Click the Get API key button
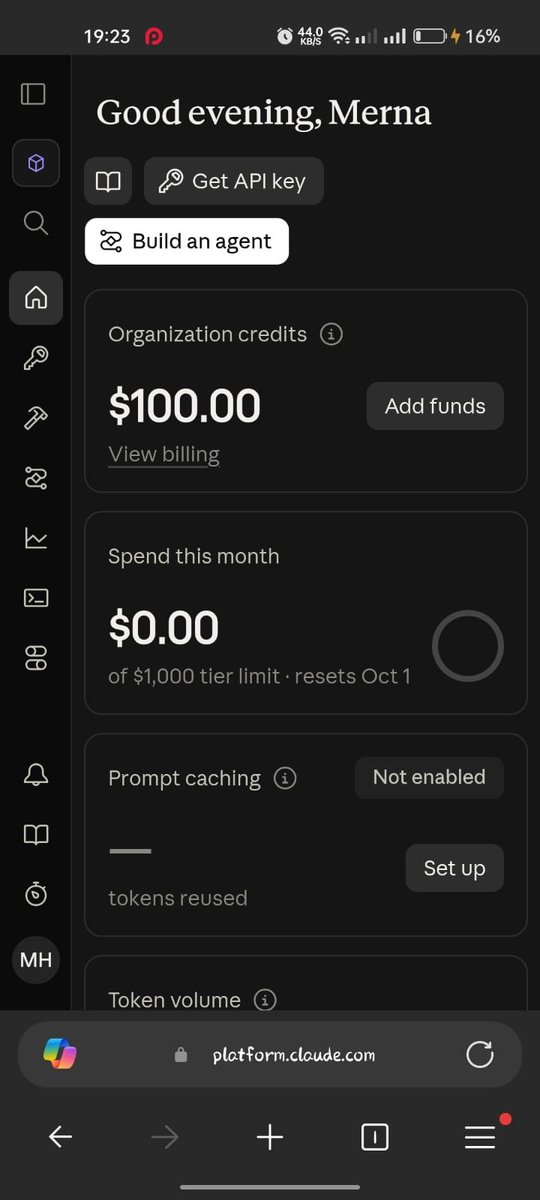The height and width of the screenshot is (1200, 540). tap(234, 181)
